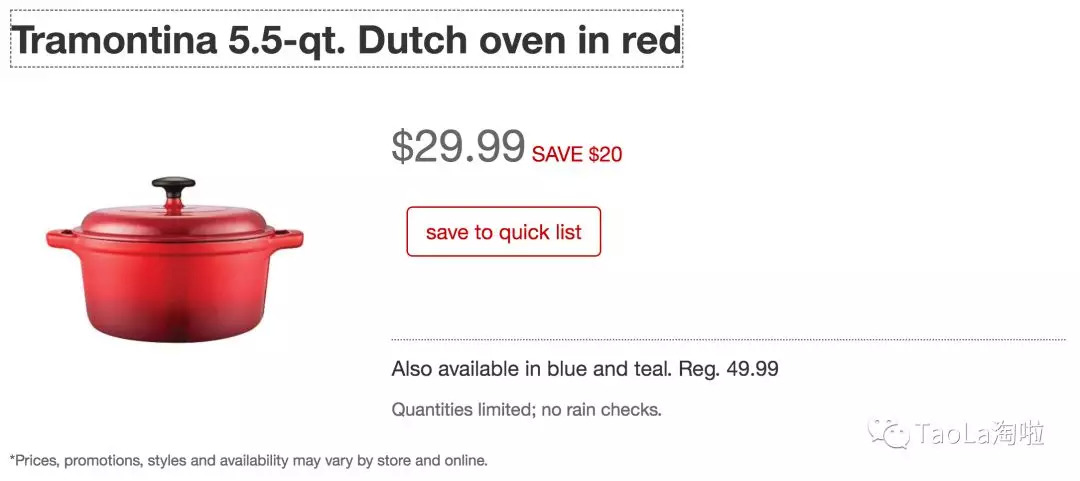Click the "Also available in blue and teal" text
The image size is (1080, 481).
coord(531,369)
